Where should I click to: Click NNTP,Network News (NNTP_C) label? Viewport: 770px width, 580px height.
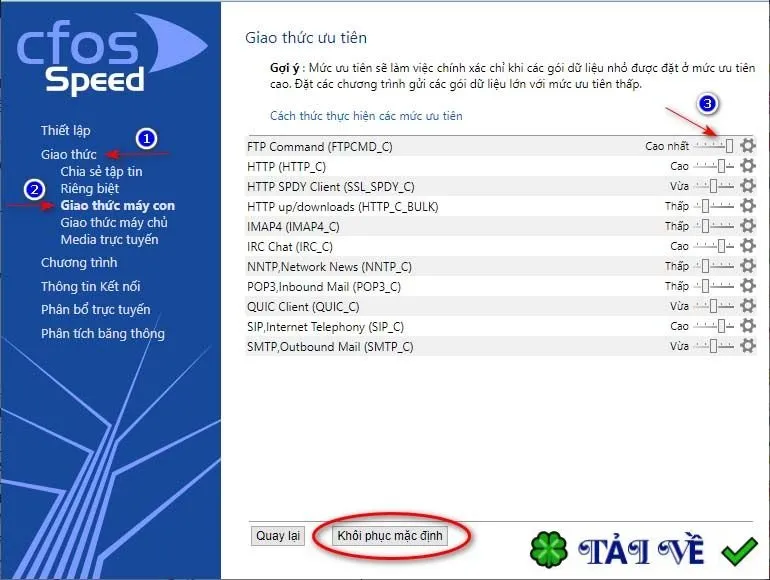coord(330,267)
